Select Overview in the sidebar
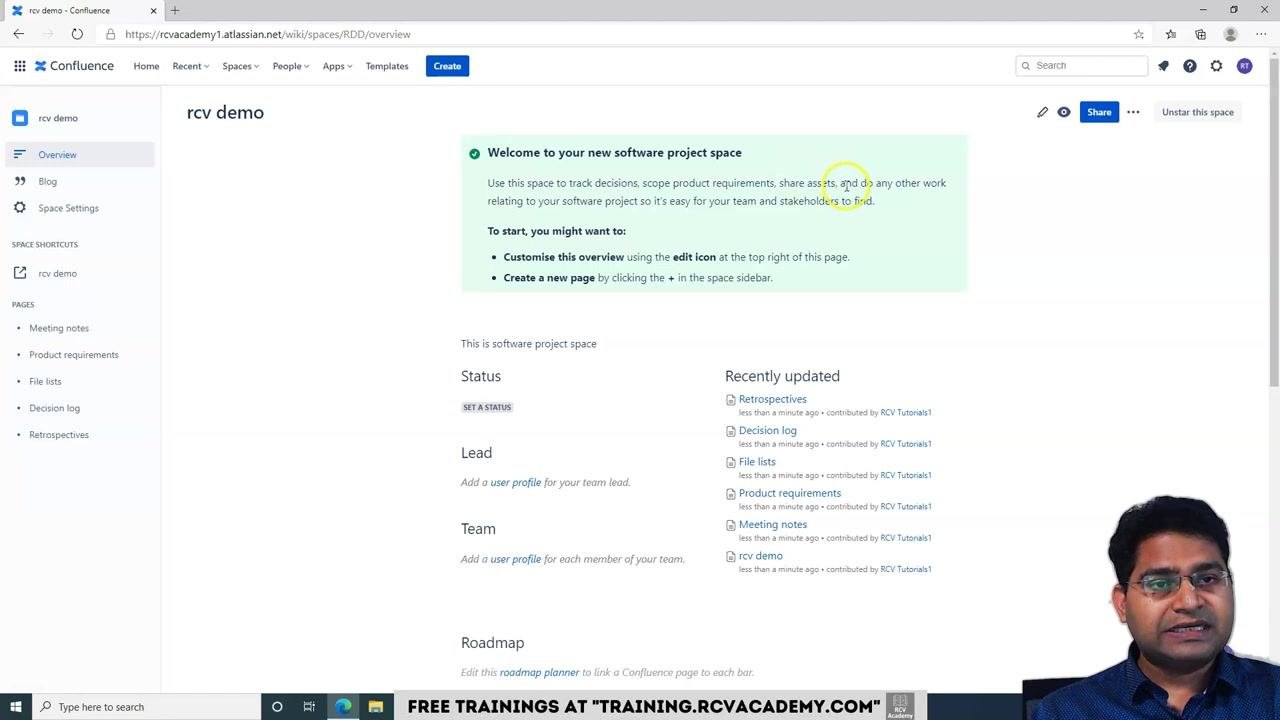Image resolution: width=1280 pixels, height=720 pixels. tap(80, 155)
